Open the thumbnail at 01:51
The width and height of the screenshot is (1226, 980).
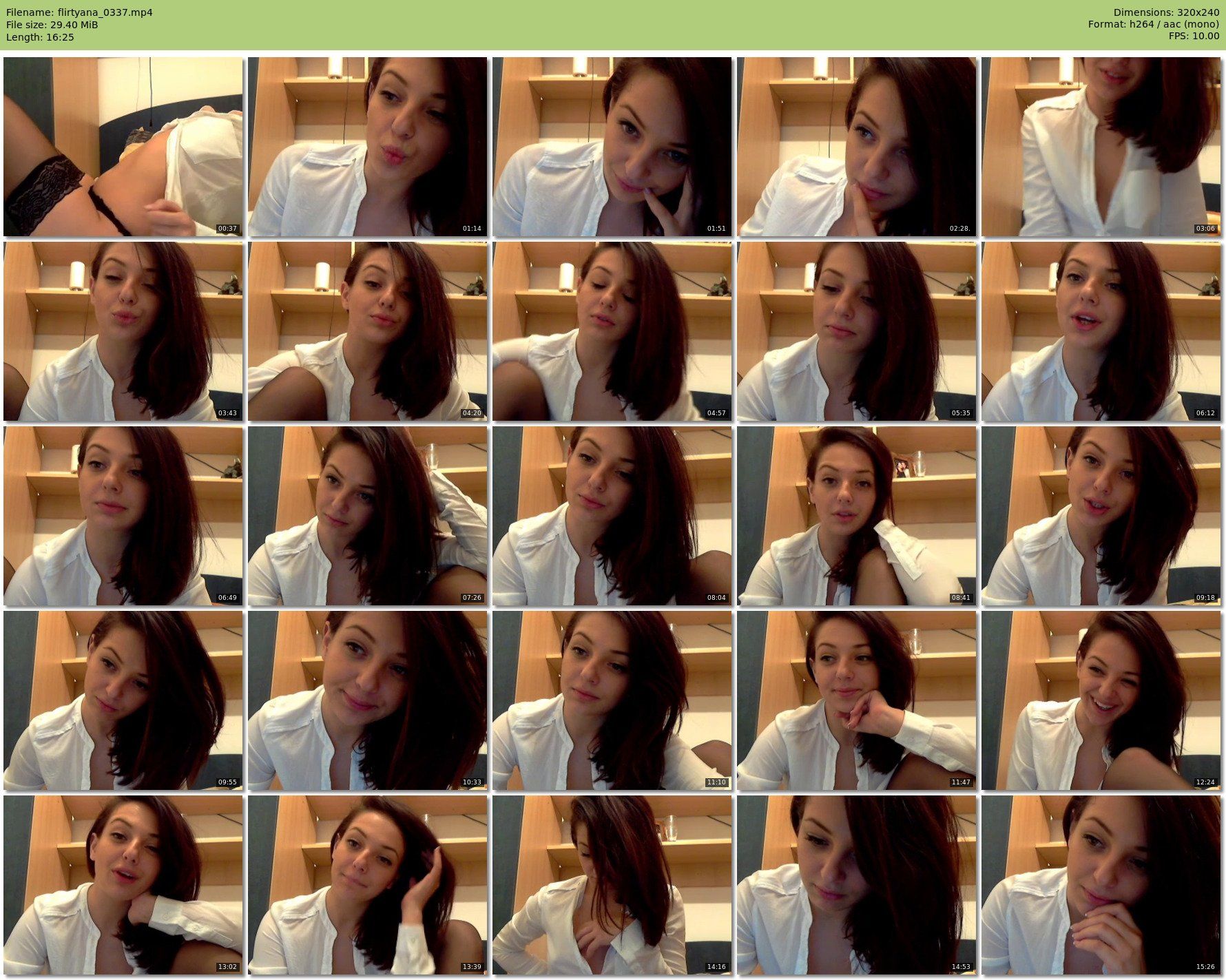tap(612, 147)
